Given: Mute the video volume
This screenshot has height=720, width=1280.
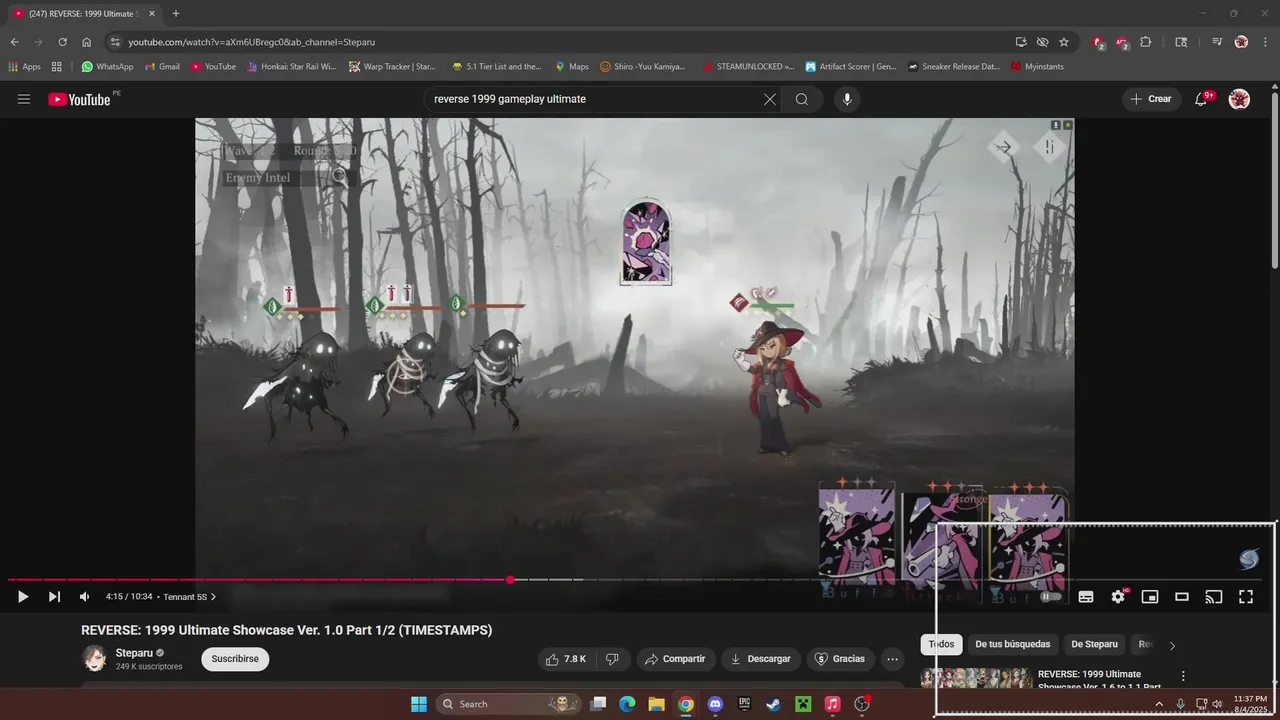Looking at the screenshot, I should (85, 597).
